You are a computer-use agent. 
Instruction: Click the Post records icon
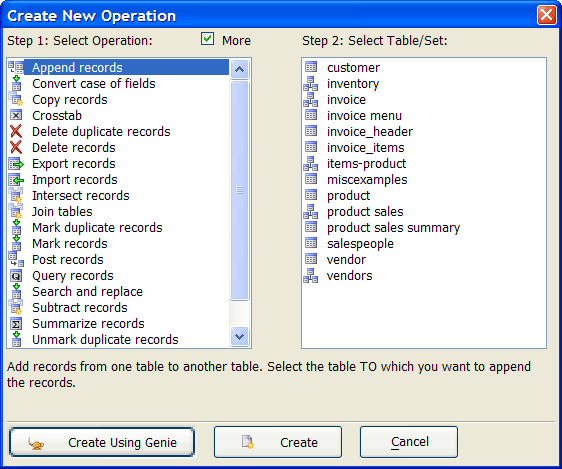(16, 259)
